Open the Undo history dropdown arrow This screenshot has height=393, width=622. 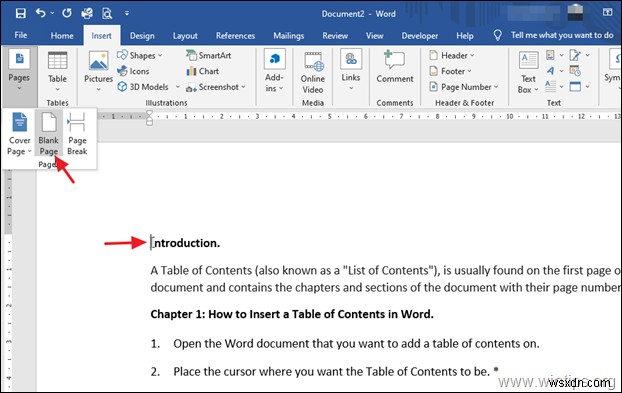pyautogui.click(x=52, y=13)
